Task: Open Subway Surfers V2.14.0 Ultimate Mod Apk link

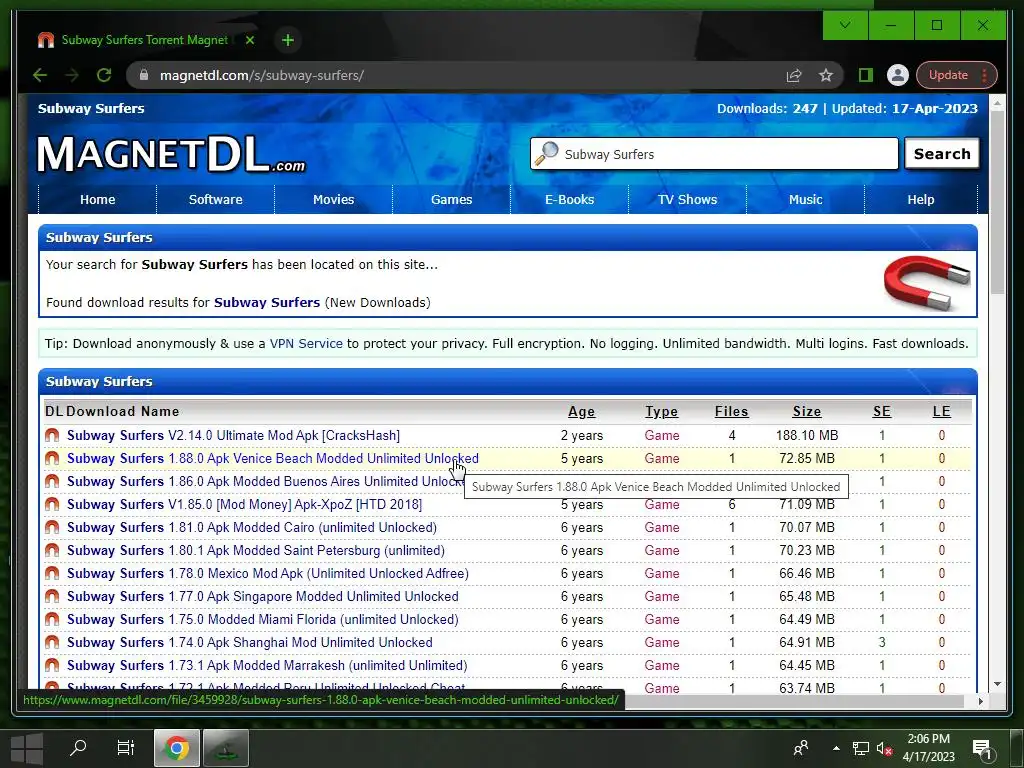Action: 233,436
